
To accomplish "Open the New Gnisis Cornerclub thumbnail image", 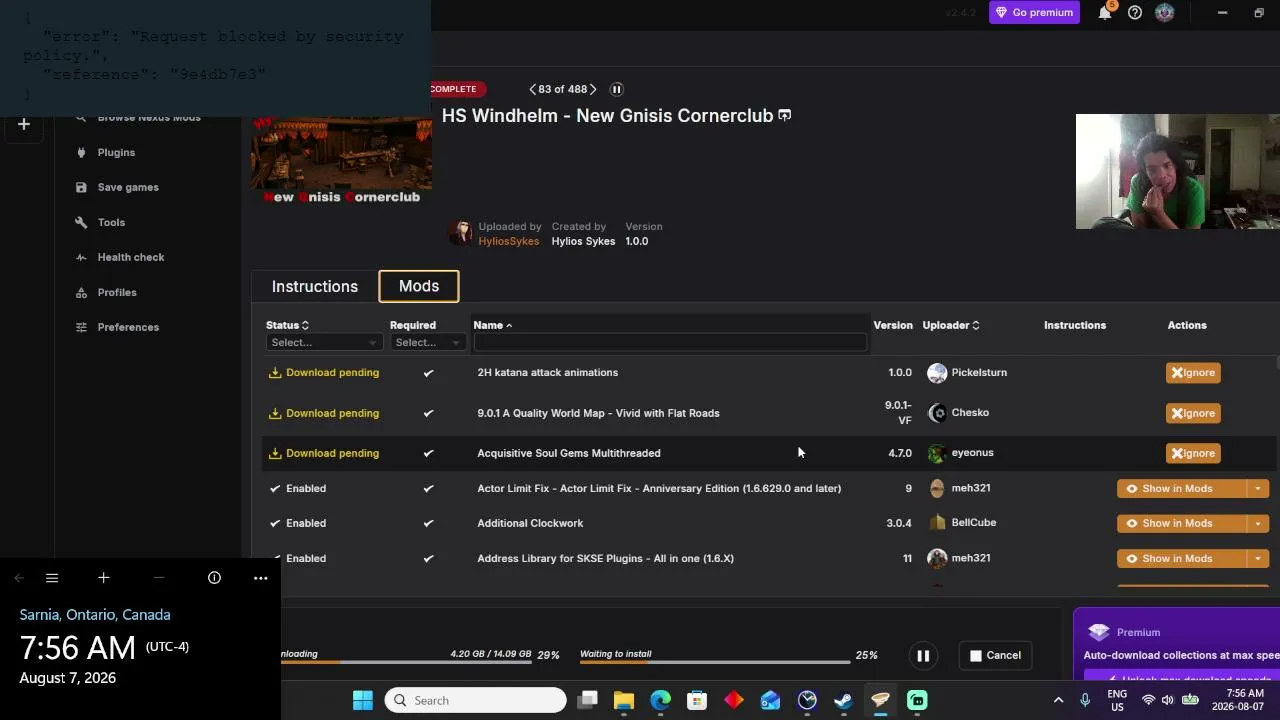I will click(342, 160).
